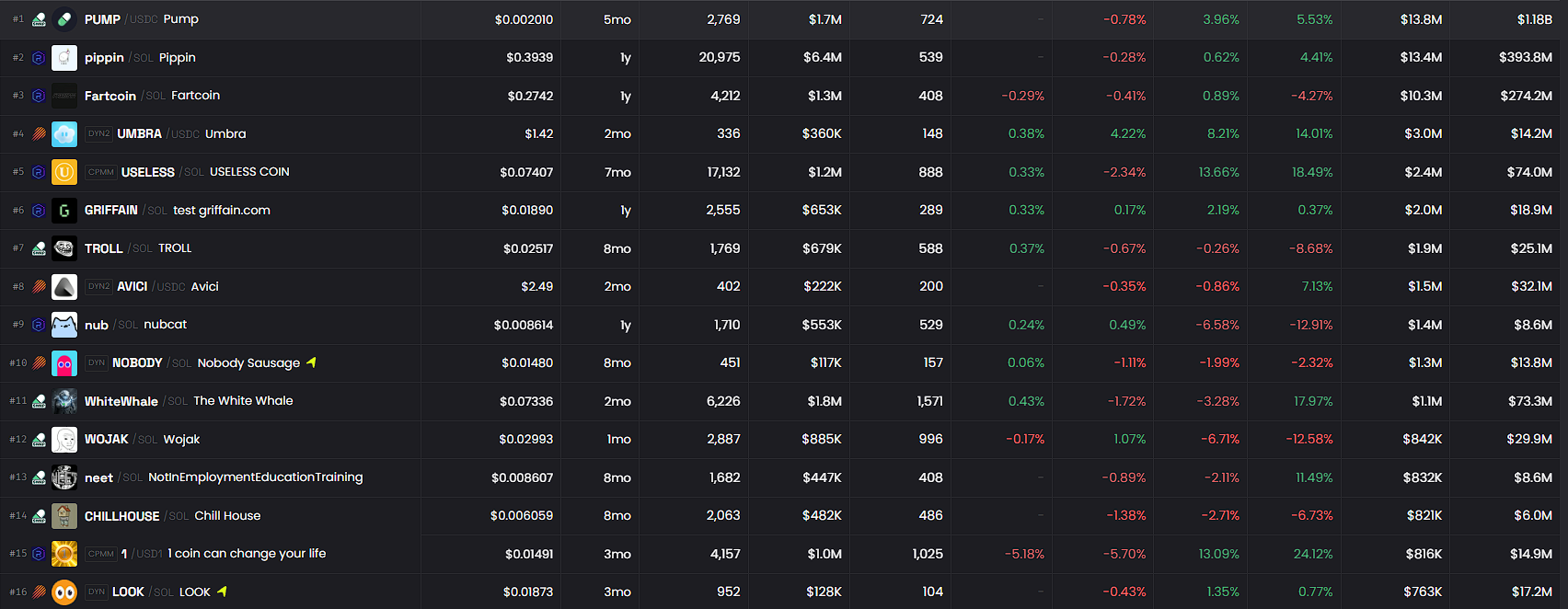Click the liquidity $842K for WOJAK
This screenshot has width=1568, height=609.
1423,439
